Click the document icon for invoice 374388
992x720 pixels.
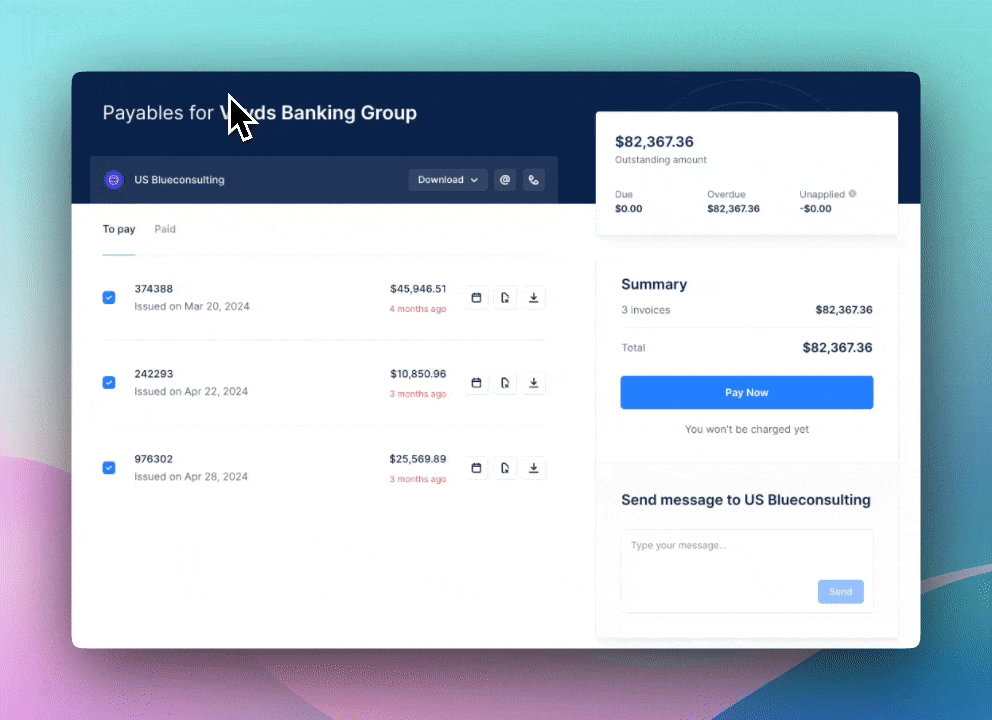pyautogui.click(x=505, y=298)
